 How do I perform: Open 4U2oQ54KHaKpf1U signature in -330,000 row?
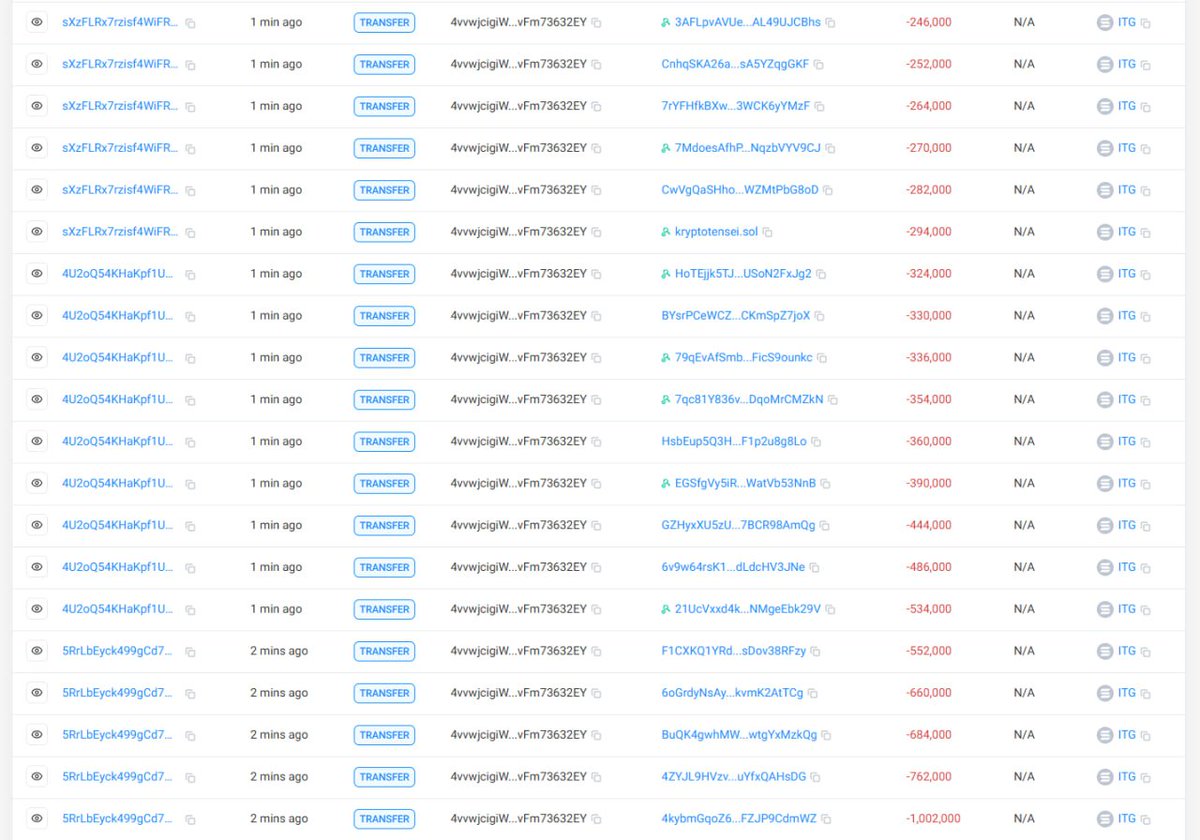point(117,316)
